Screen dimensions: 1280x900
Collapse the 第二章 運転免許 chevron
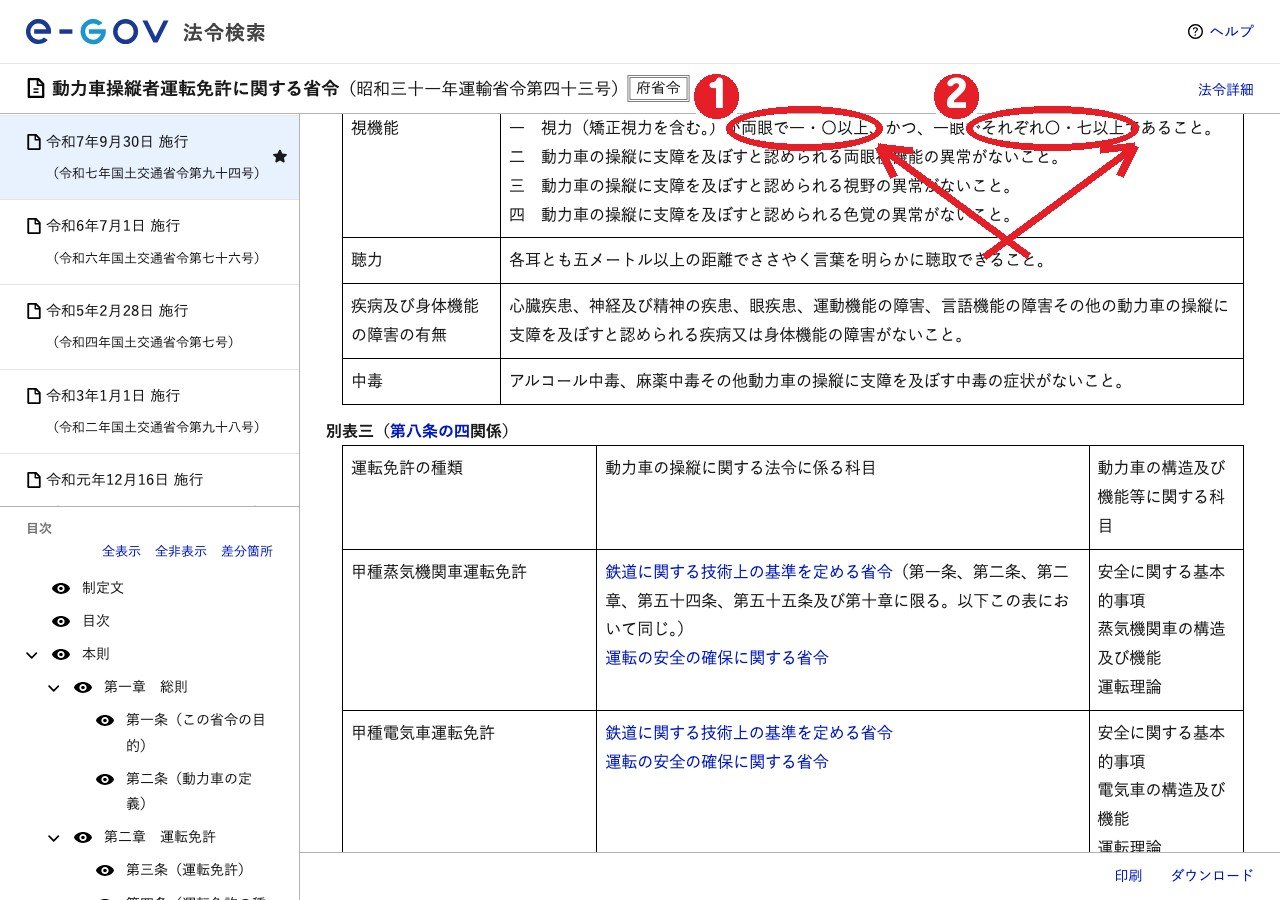pyautogui.click(x=54, y=838)
